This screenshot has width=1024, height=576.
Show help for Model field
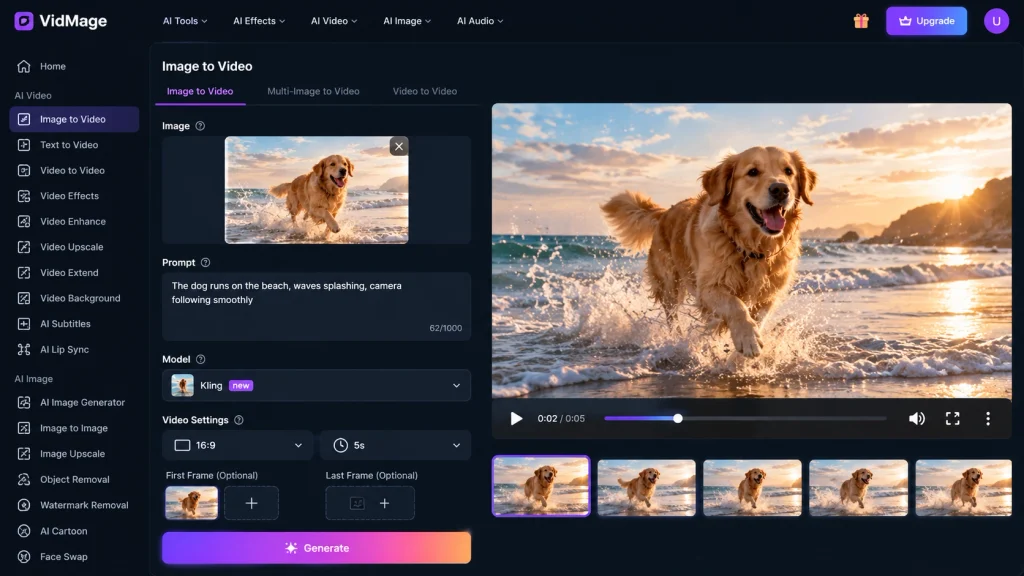pyautogui.click(x=200, y=359)
